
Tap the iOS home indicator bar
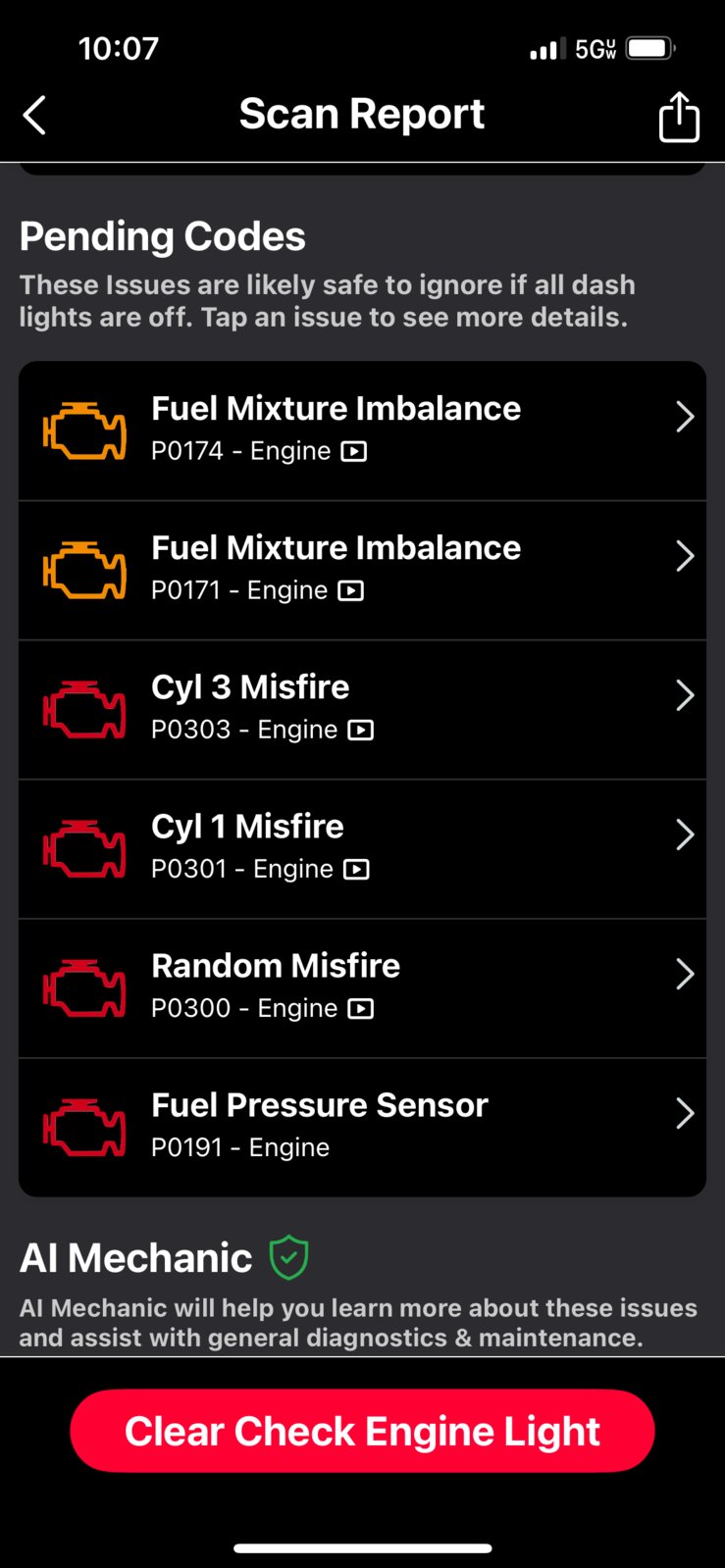[x=362, y=1548]
